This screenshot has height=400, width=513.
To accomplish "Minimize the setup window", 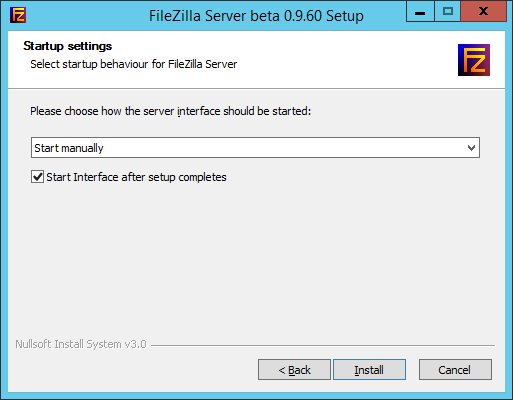I will 420,12.
